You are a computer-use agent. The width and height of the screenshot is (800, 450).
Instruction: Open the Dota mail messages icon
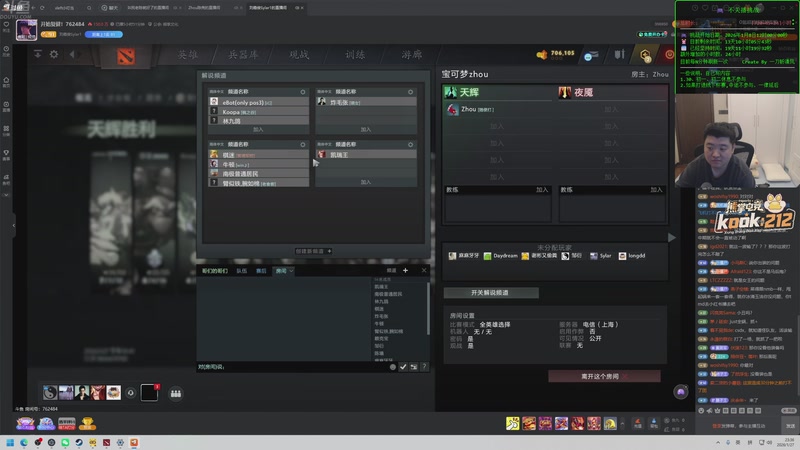pyautogui.click(x=591, y=55)
